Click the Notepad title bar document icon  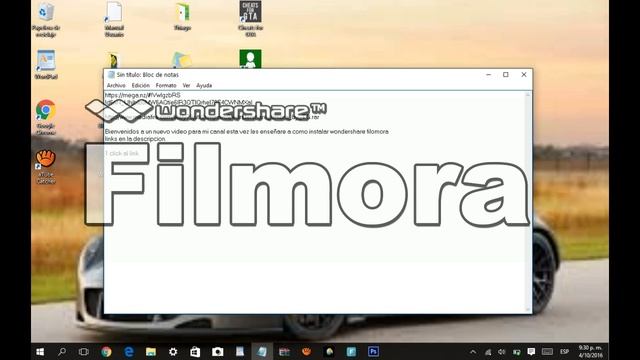click(x=111, y=75)
